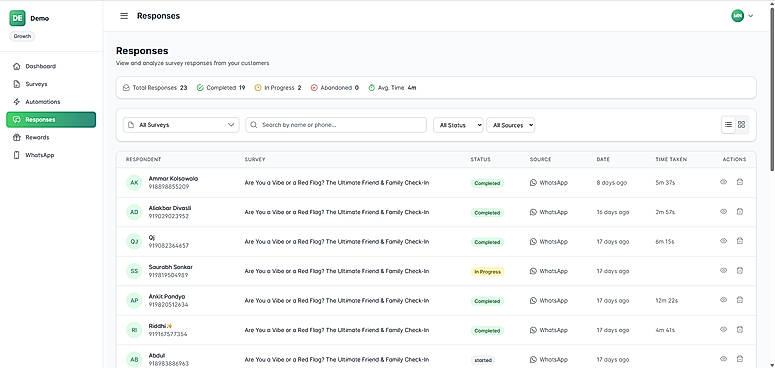
Task: Click the QJ avatar circle
Action: [134, 242]
